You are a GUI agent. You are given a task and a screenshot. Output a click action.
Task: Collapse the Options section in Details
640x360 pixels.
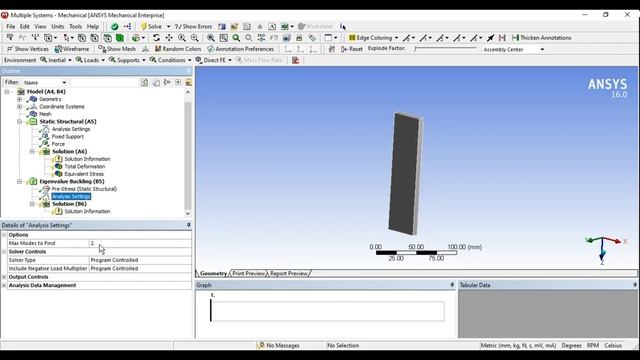(4, 235)
